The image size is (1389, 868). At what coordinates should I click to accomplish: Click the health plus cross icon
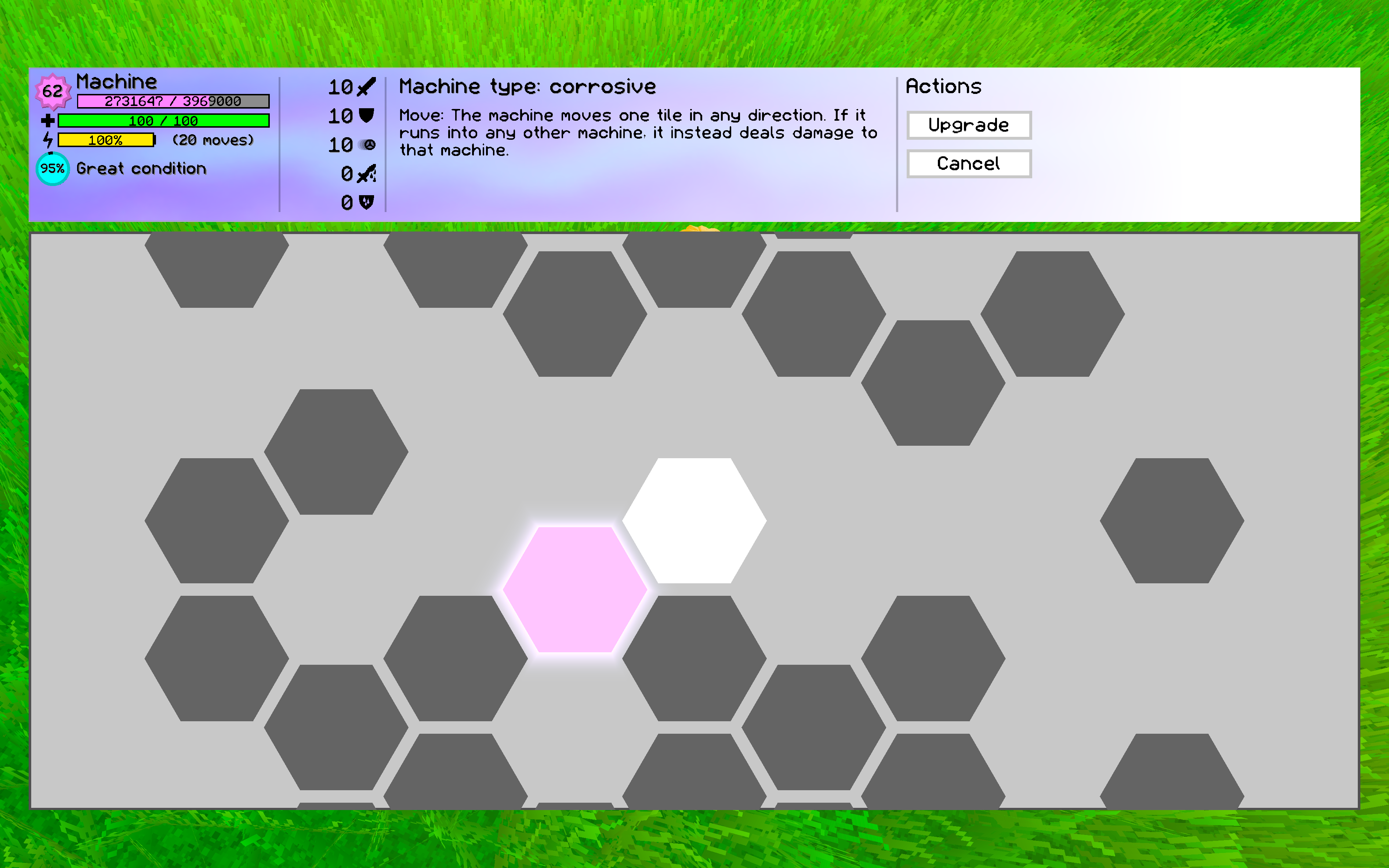pos(48,121)
